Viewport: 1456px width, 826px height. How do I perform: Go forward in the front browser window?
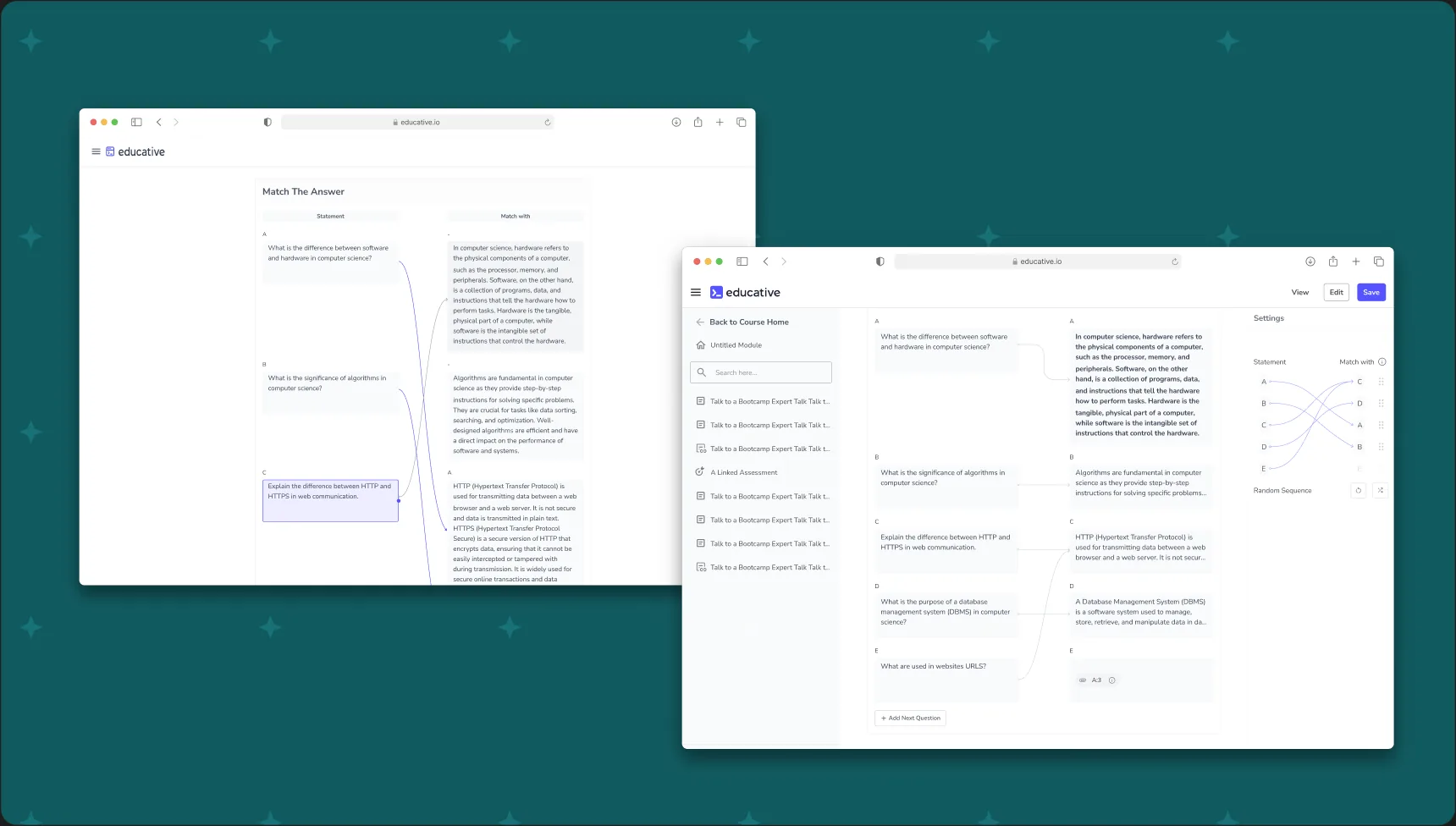pyautogui.click(x=784, y=262)
